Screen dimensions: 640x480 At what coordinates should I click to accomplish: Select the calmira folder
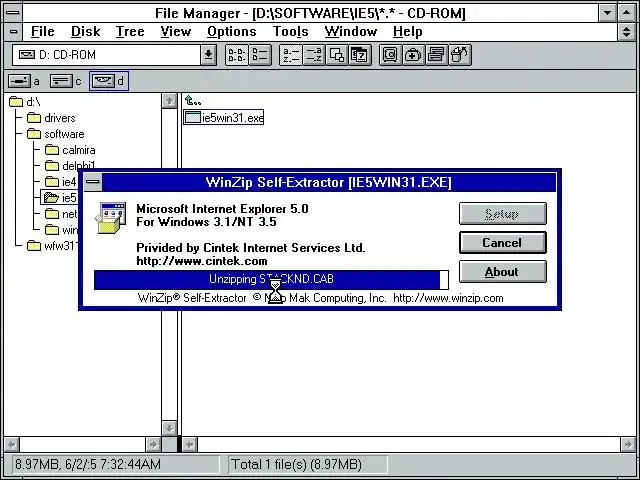70,150
